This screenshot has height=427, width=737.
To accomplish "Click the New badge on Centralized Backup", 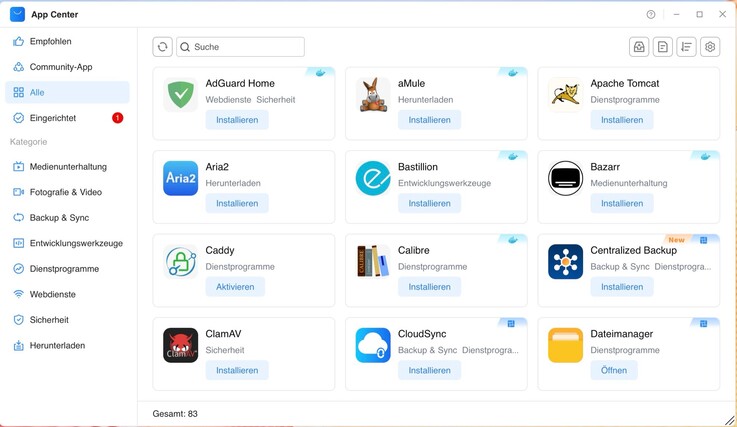I will coord(676,240).
